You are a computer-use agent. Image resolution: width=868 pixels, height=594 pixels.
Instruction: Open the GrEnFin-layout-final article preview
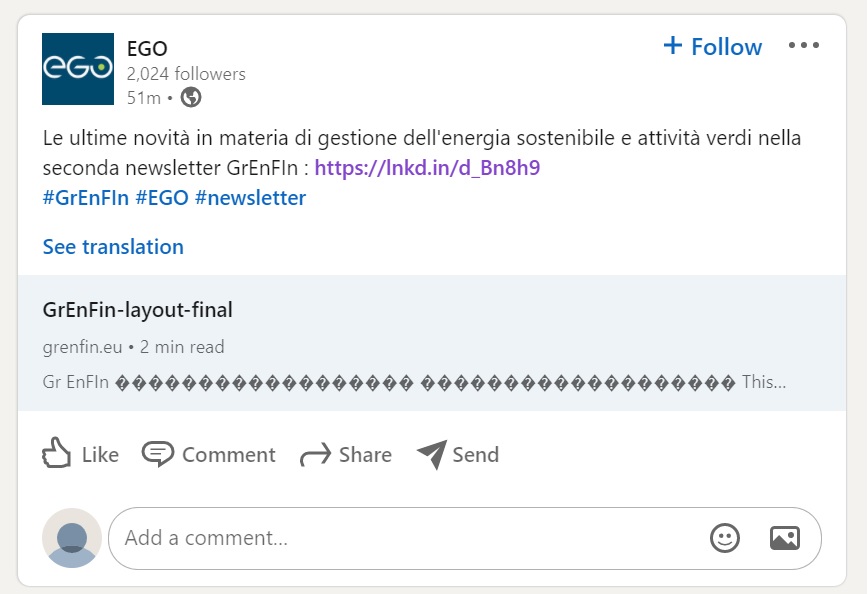click(432, 343)
